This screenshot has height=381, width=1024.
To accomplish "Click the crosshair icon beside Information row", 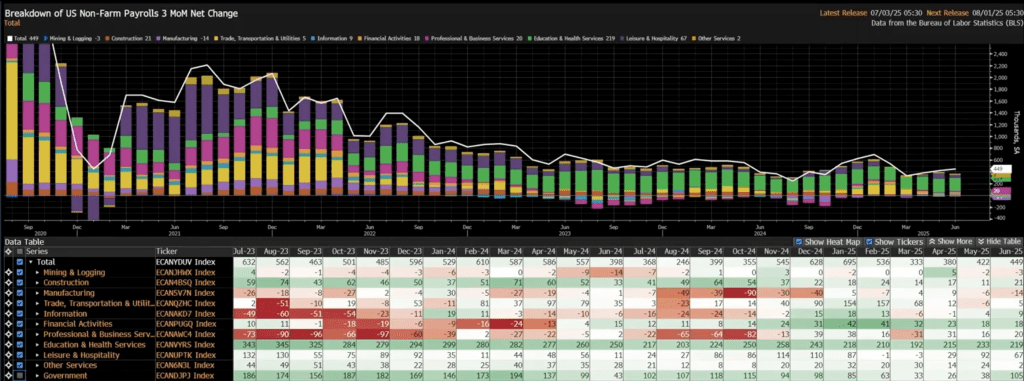I will 7,314.
